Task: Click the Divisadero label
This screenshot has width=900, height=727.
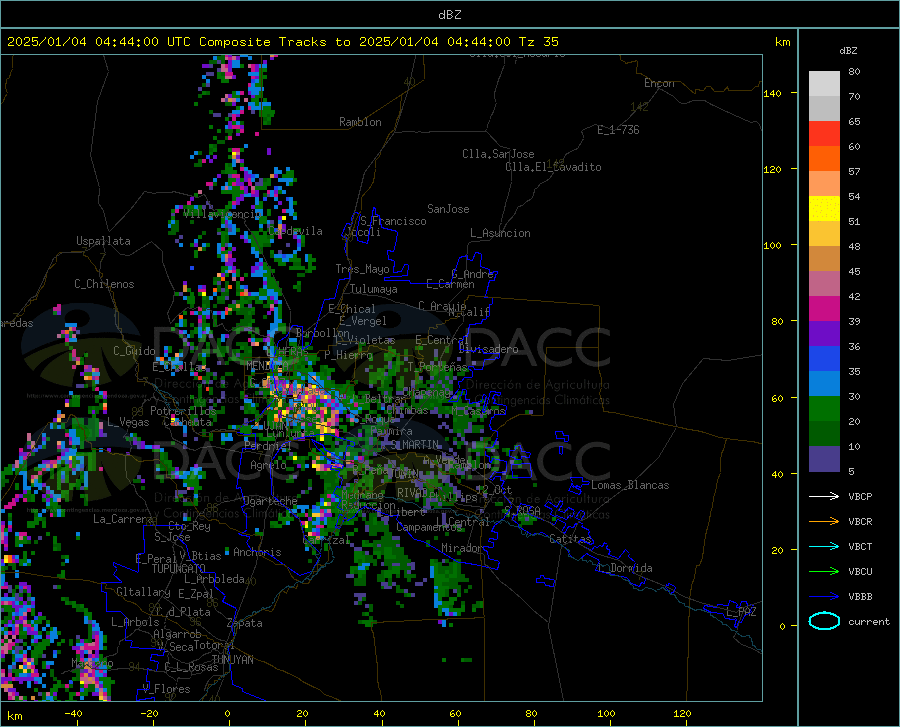Action: click(488, 349)
